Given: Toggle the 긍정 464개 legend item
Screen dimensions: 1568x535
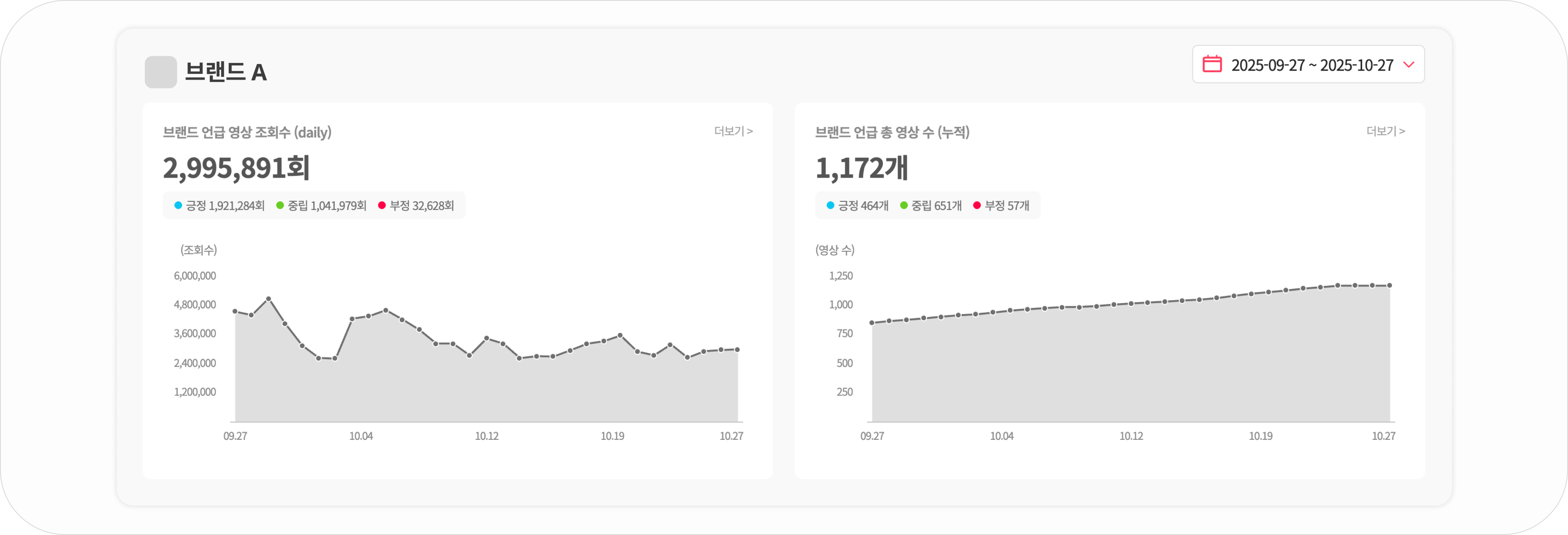Looking at the screenshot, I should (857, 206).
